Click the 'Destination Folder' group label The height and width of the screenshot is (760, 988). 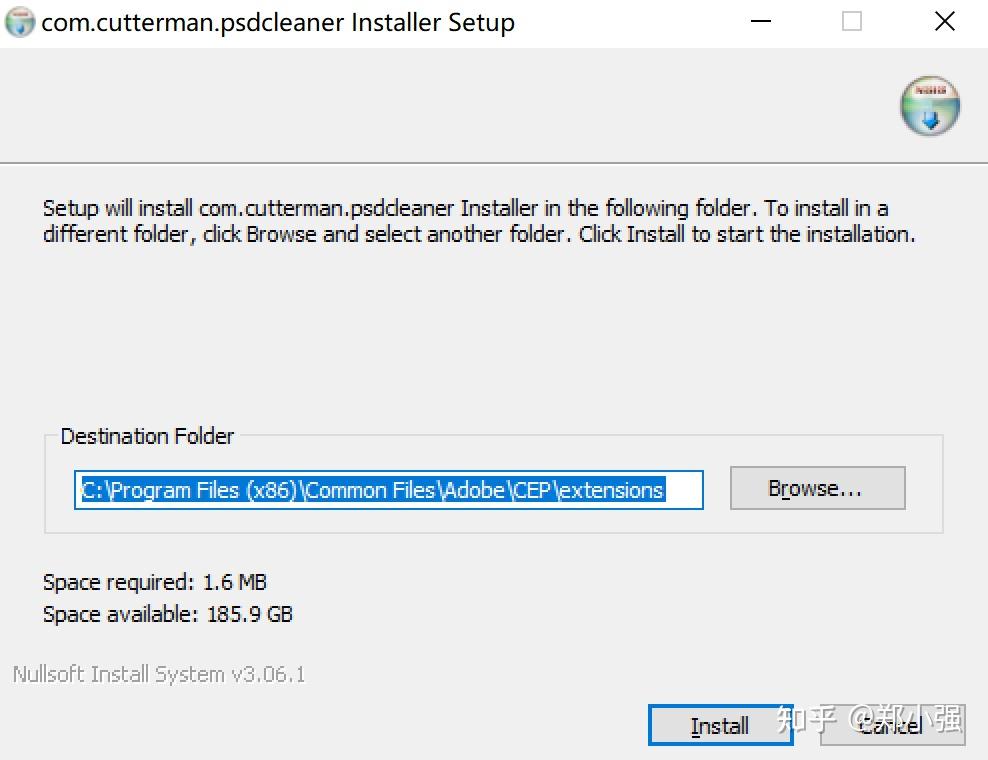(x=147, y=436)
